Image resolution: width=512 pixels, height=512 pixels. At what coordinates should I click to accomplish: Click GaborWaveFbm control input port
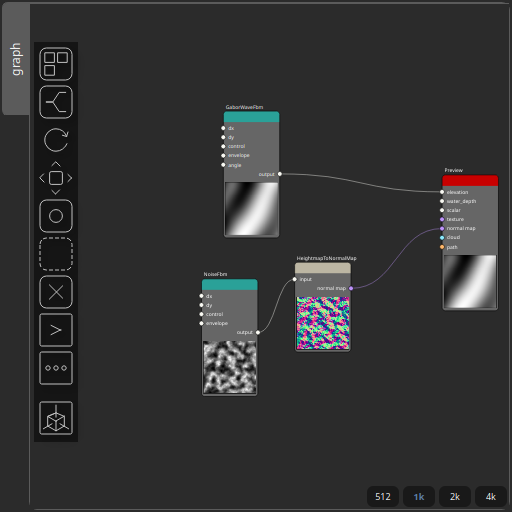[x=223, y=146]
